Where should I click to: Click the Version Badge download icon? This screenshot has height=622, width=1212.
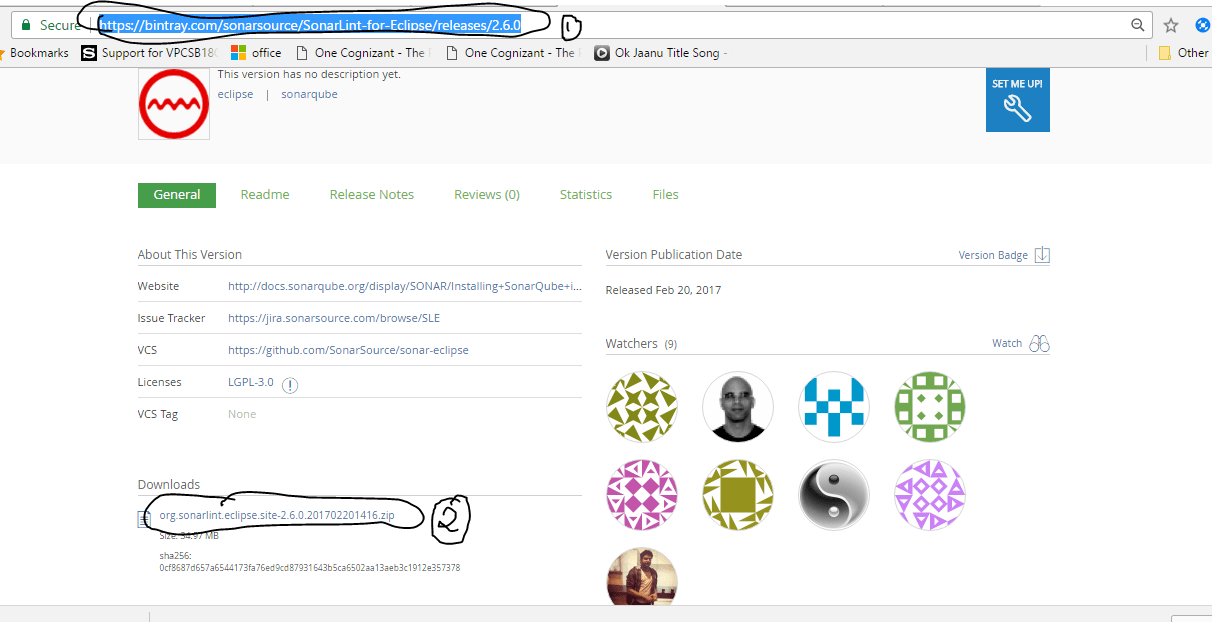coord(1042,255)
